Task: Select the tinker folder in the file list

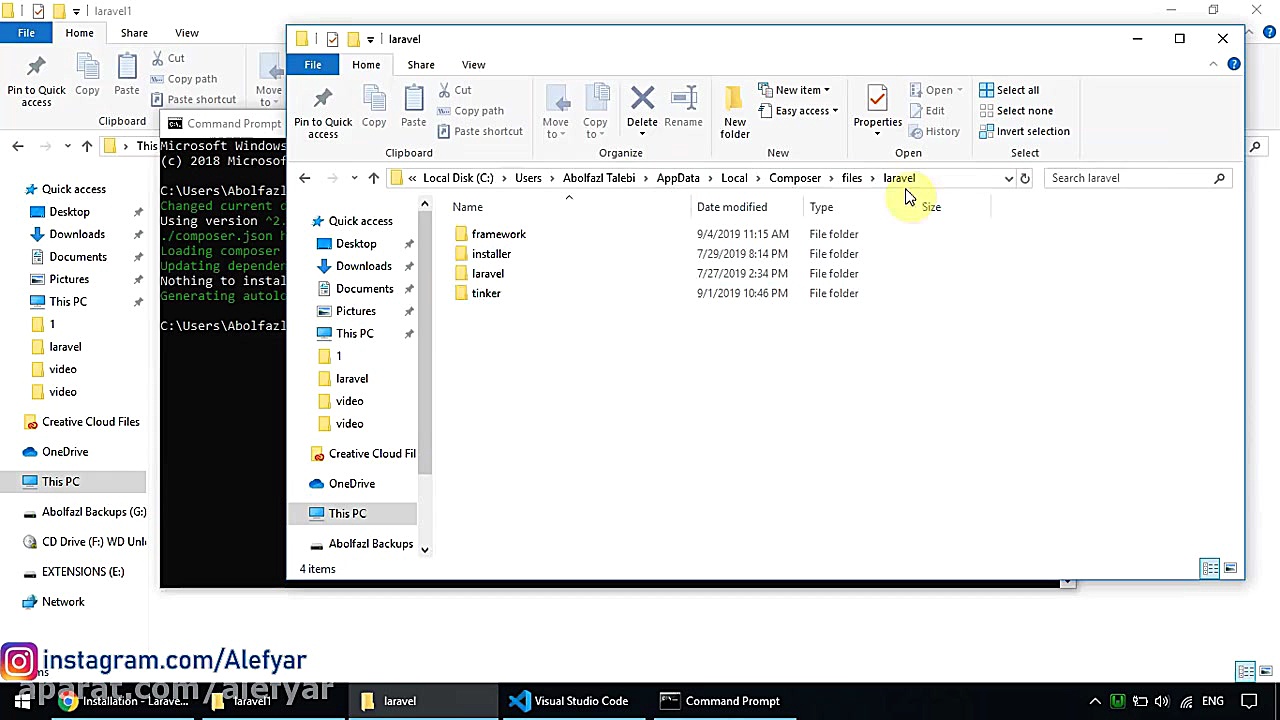Action: (x=486, y=293)
